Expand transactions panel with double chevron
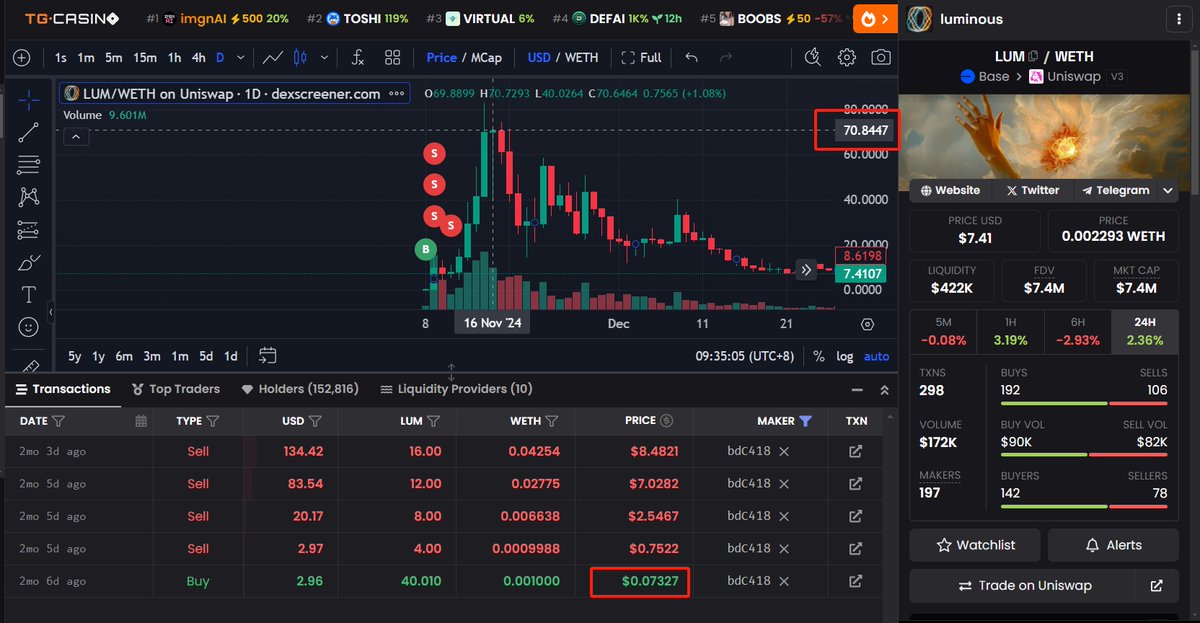The image size is (1200, 623). pyautogui.click(x=884, y=390)
